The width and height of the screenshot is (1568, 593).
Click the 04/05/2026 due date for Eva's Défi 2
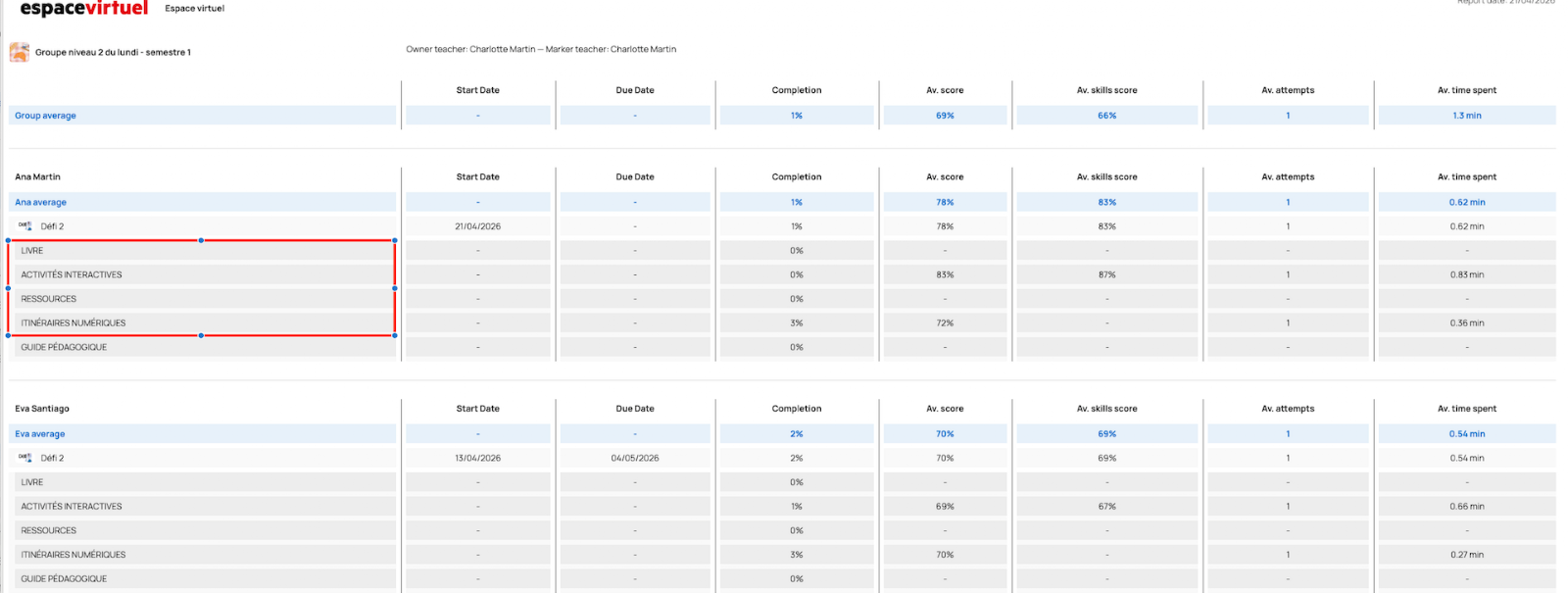635,458
